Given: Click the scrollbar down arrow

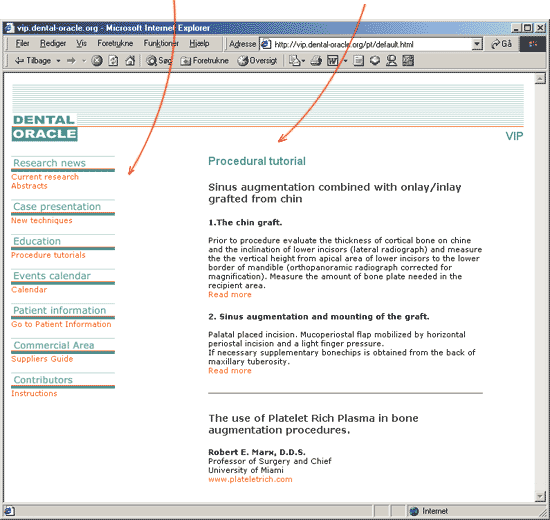Looking at the screenshot, I should [540, 496].
